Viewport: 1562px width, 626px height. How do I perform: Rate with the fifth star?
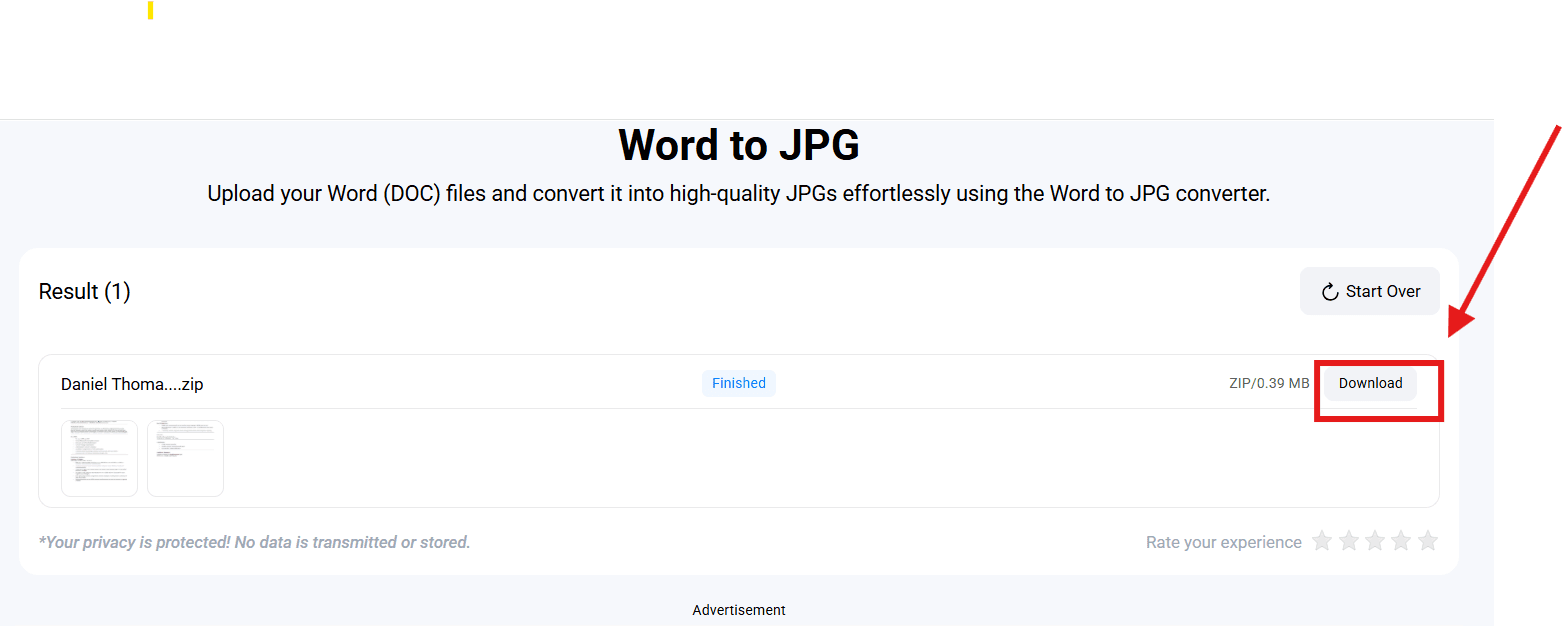(x=1428, y=542)
